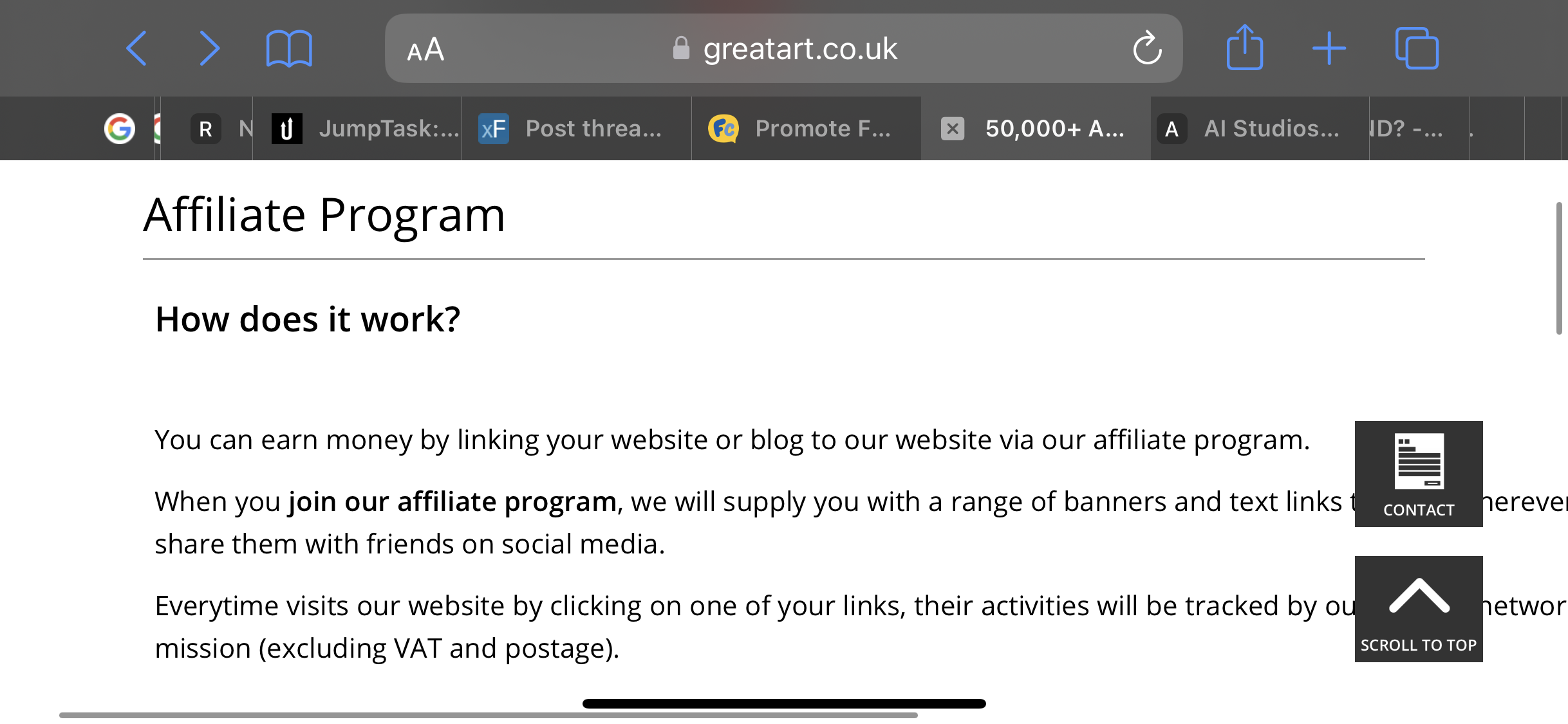Click the SCROLL TO TOP button
1568x724 pixels.
point(1419,609)
